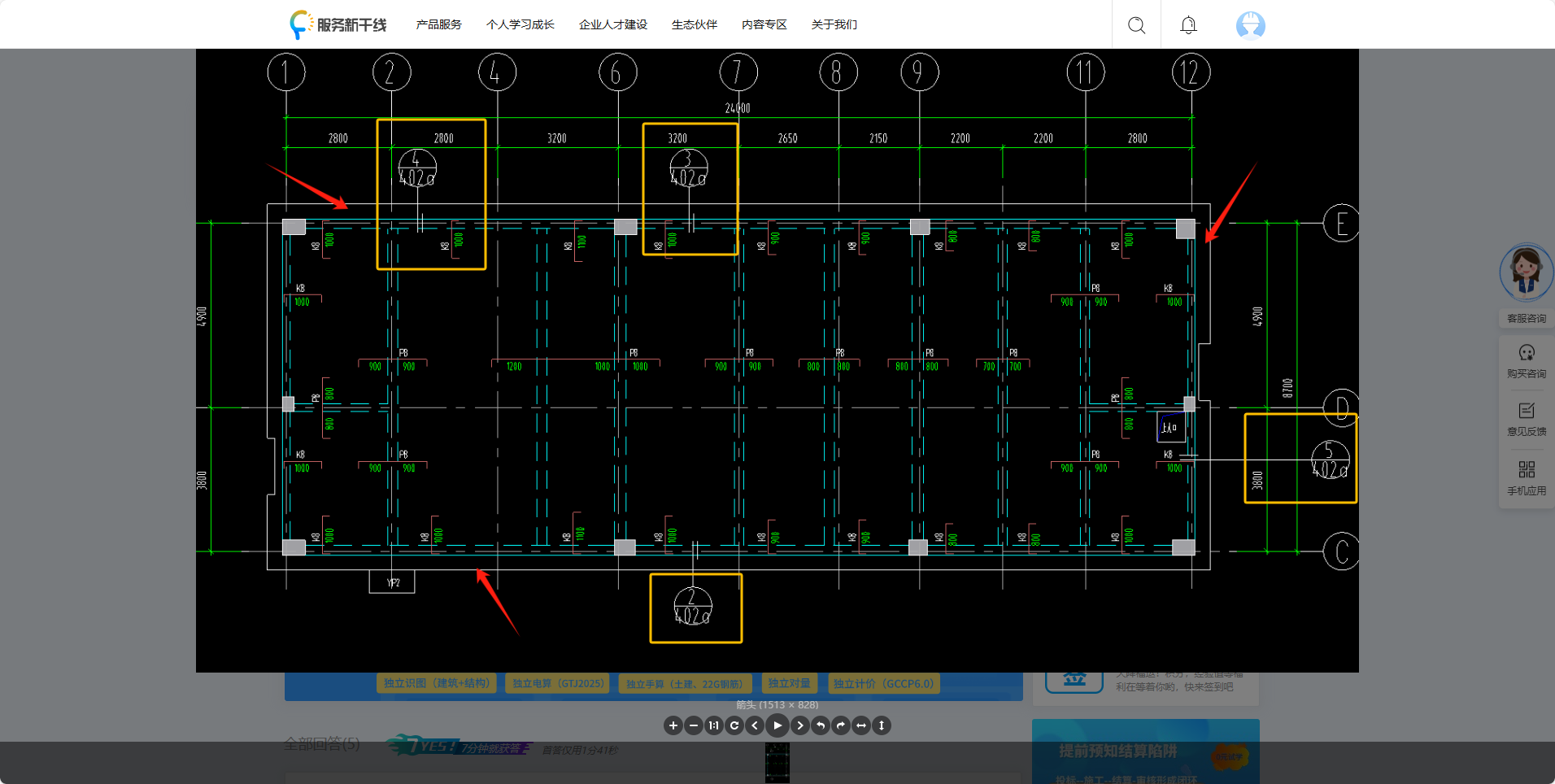Click the 提前预知结算陷阱 banner

tap(1145, 751)
